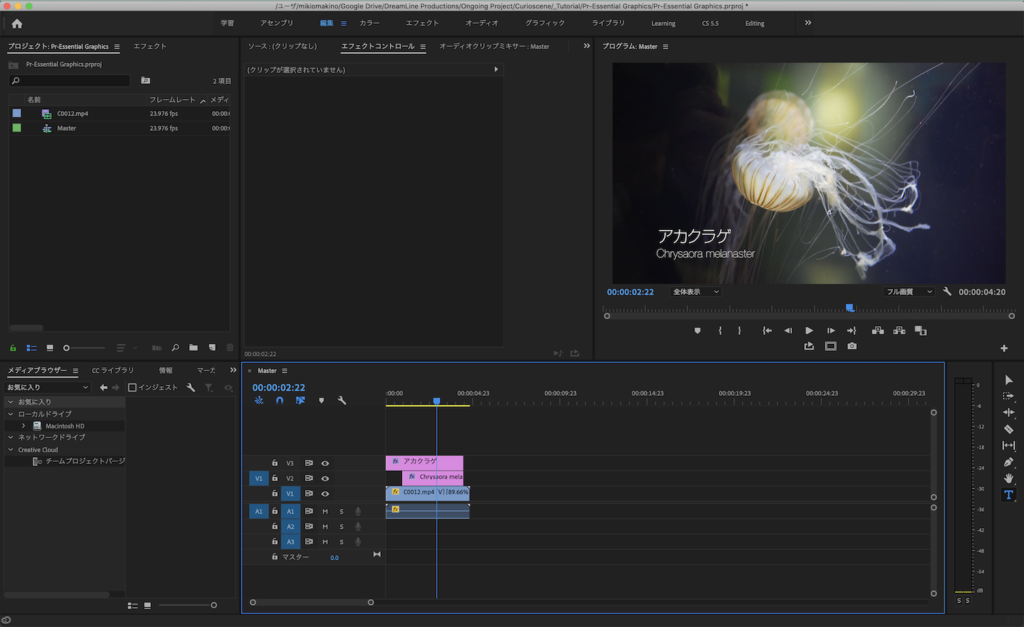Toggle timeline snapping magnet icon
Viewport: 1024px width, 627px height.
coord(280,400)
